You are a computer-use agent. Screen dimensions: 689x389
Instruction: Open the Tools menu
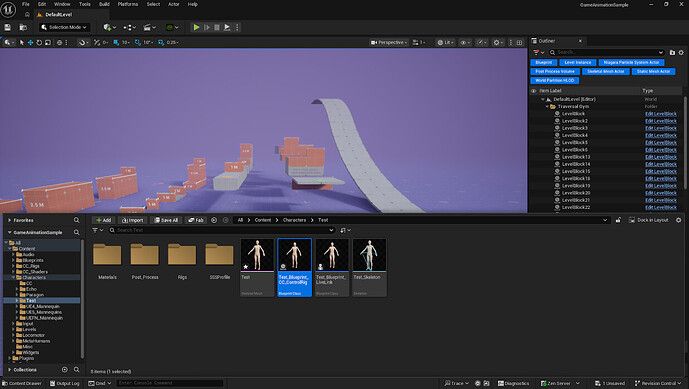85,4
